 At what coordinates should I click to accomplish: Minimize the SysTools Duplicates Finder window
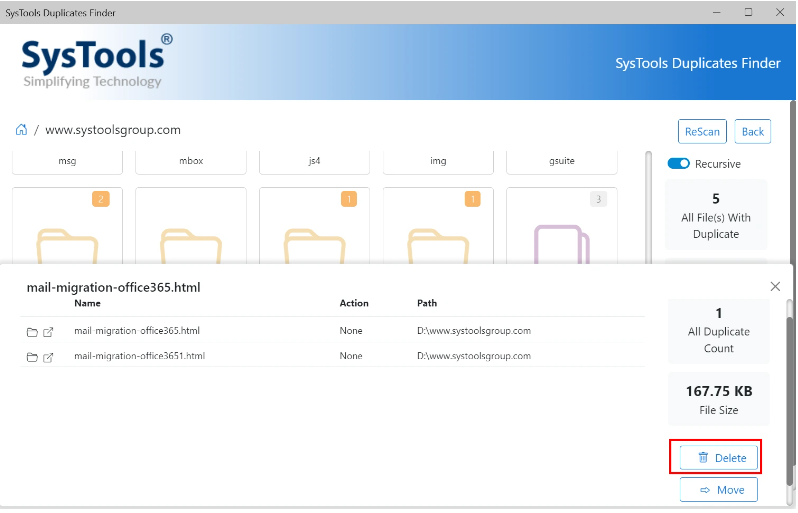717,12
